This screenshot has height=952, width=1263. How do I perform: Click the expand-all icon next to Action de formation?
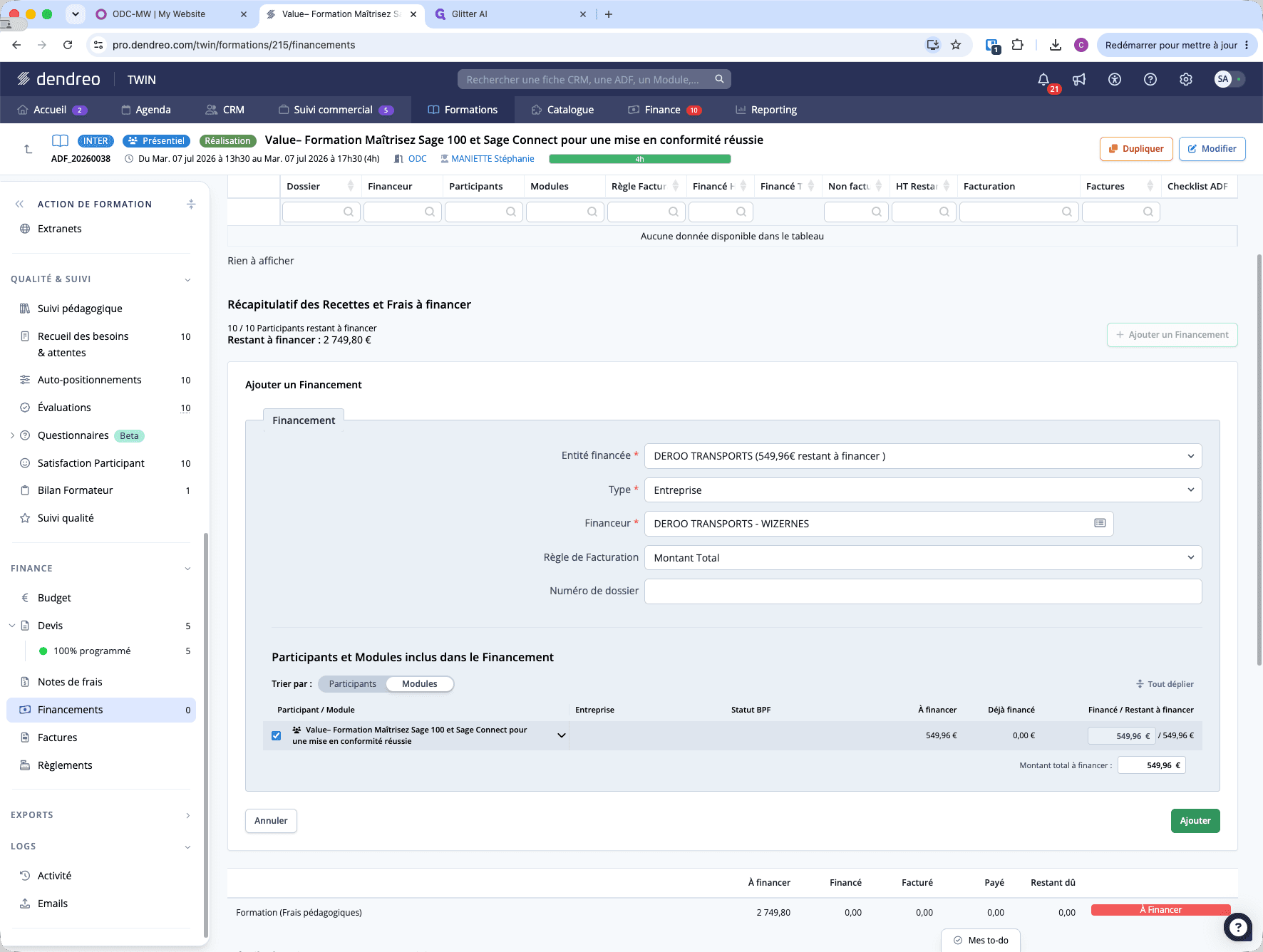pos(191,204)
